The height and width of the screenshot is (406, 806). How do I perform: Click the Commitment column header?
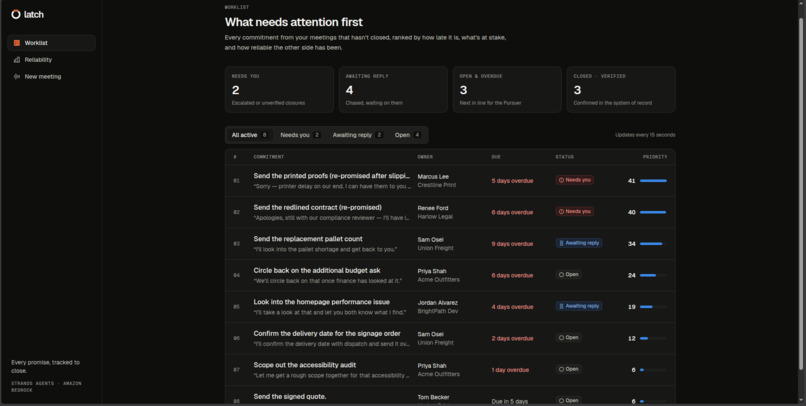268,157
